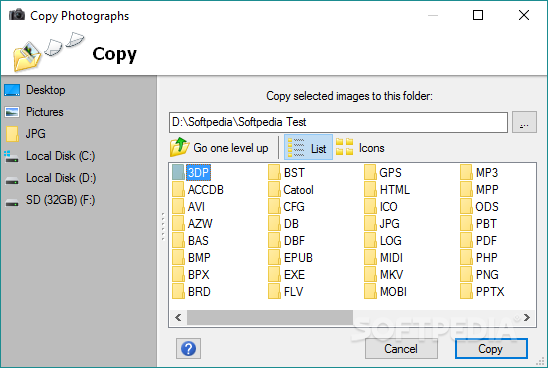
Task: Switch to List view
Action: coord(308,147)
